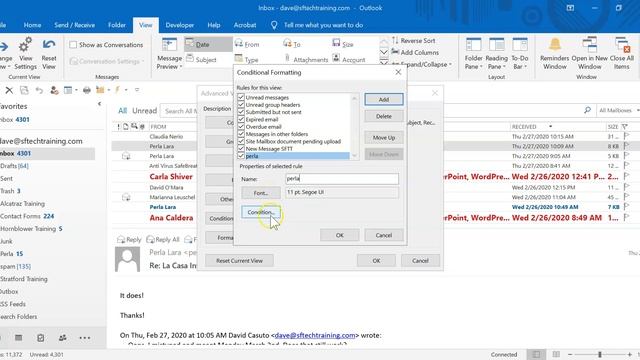The height and width of the screenshot is (360, 640).
Task: Click zoom slider handle in status bar
Action: (x=600, y=354)
